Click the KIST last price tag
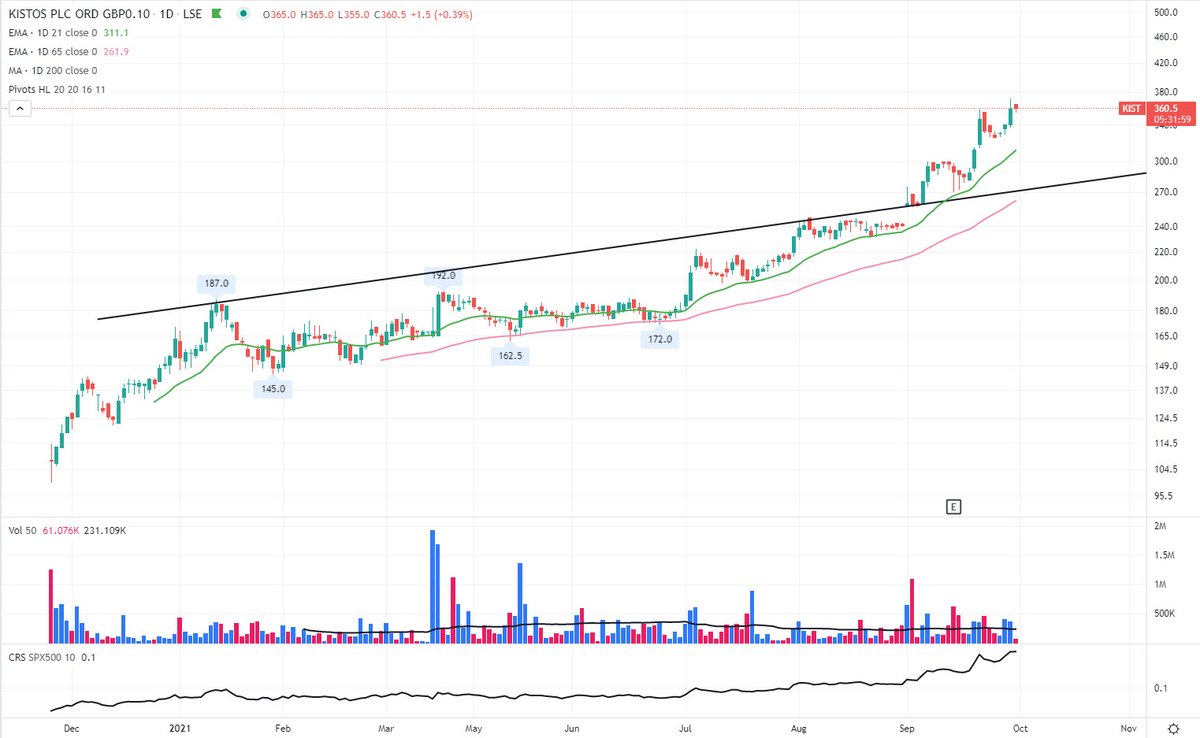1200x738 pixels. (1131, 108)
